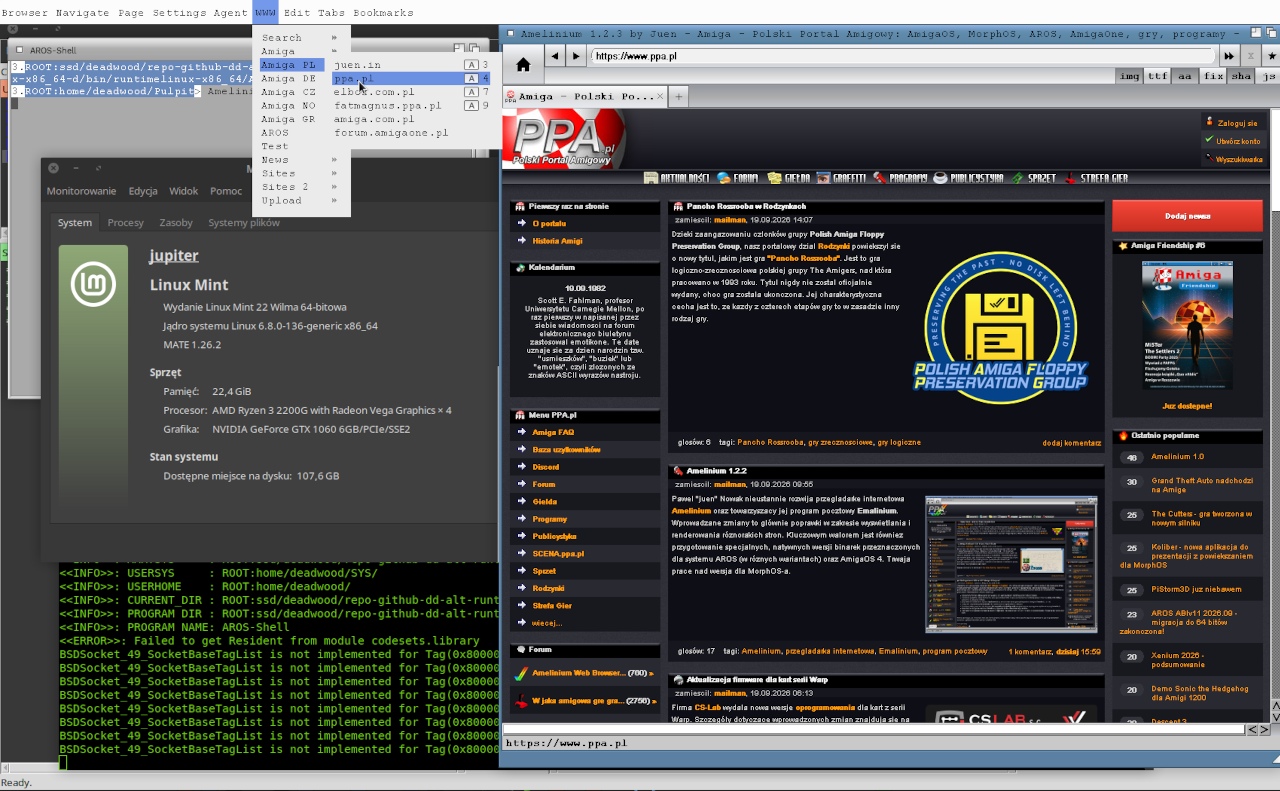The height and width of the screenshot is (791, 1280).
Task: Expand the Amiga submenu entry
Action: [301, 51]
